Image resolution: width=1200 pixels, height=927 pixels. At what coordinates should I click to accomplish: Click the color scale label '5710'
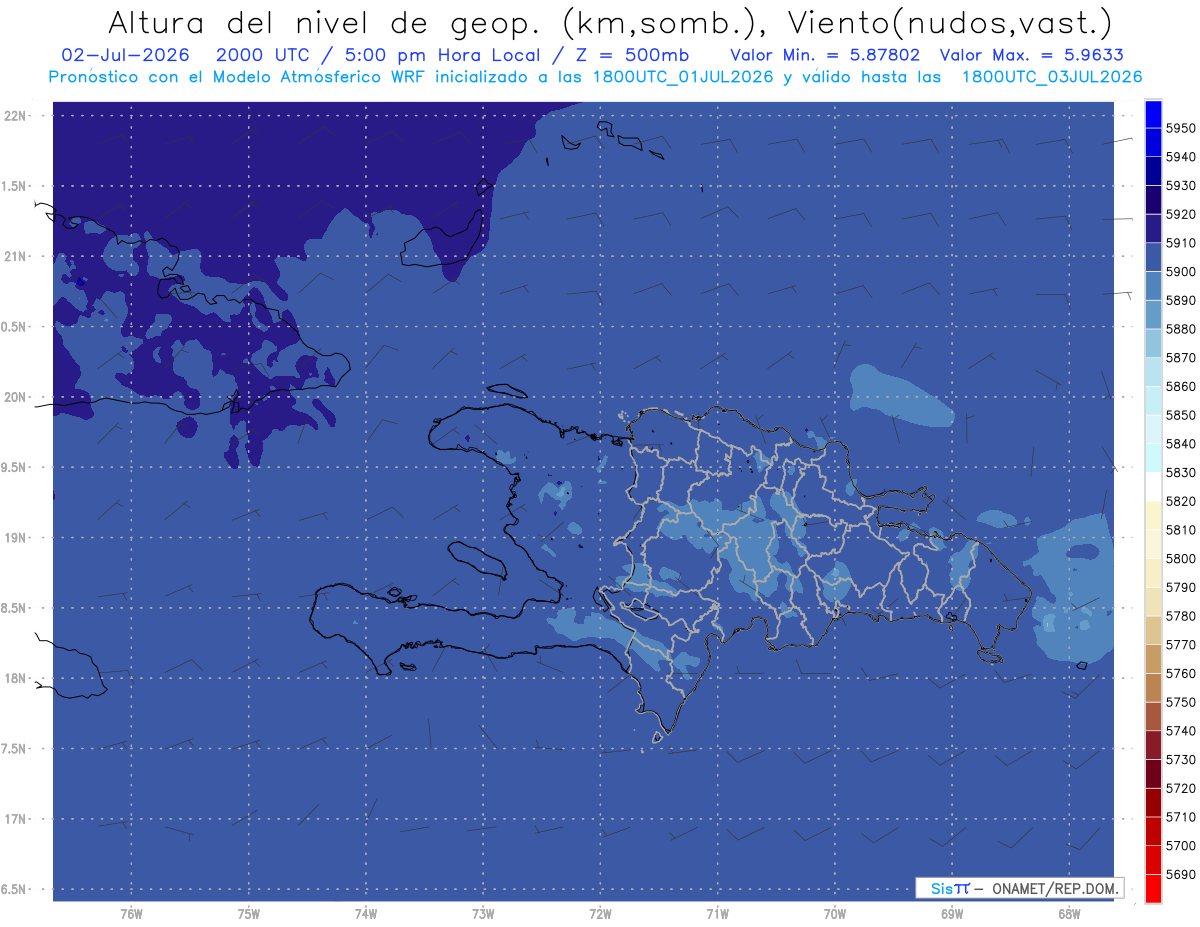tap(1180, 817)
